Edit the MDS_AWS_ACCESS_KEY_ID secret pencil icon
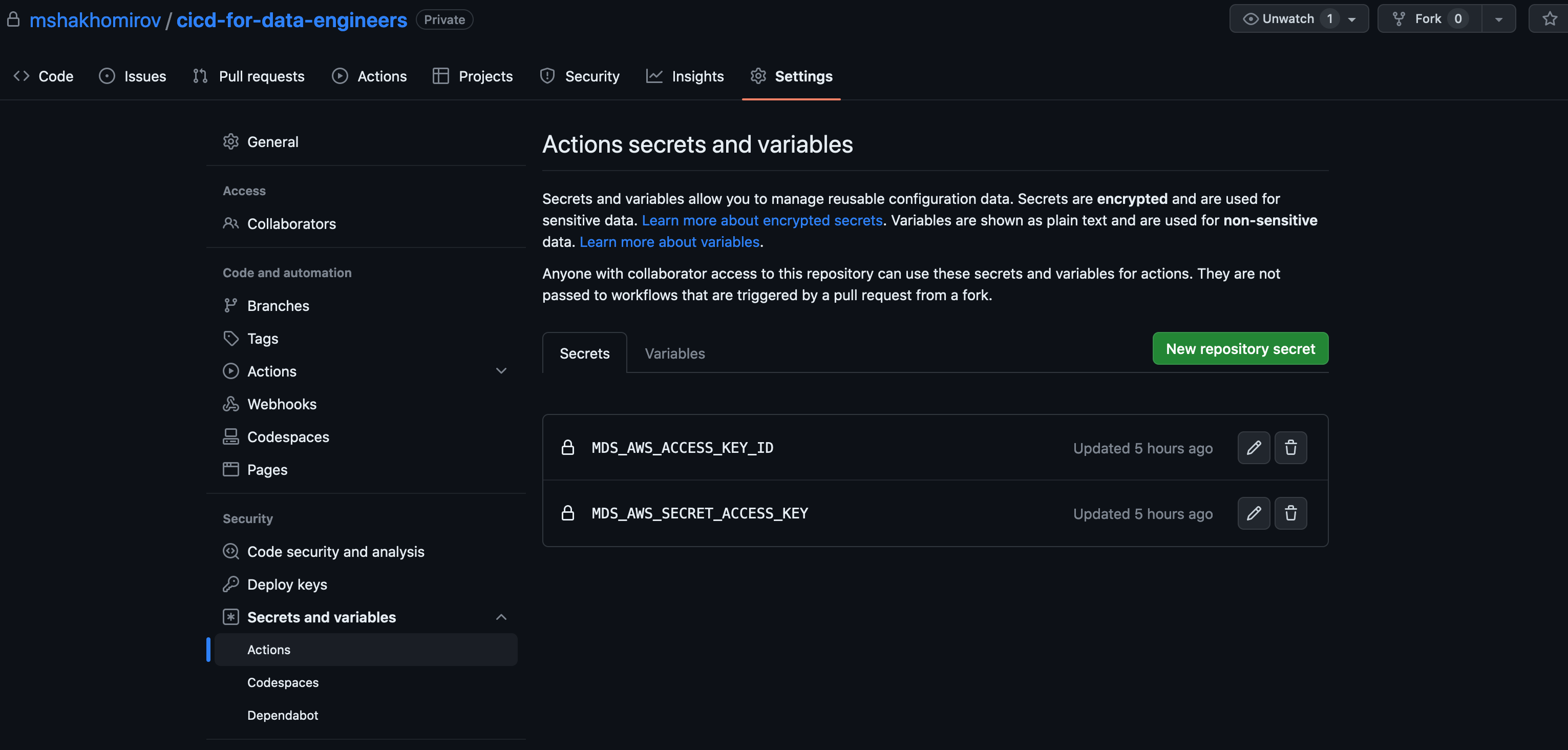Screen dimensions: 1568x750 (x=1253, y=448)
